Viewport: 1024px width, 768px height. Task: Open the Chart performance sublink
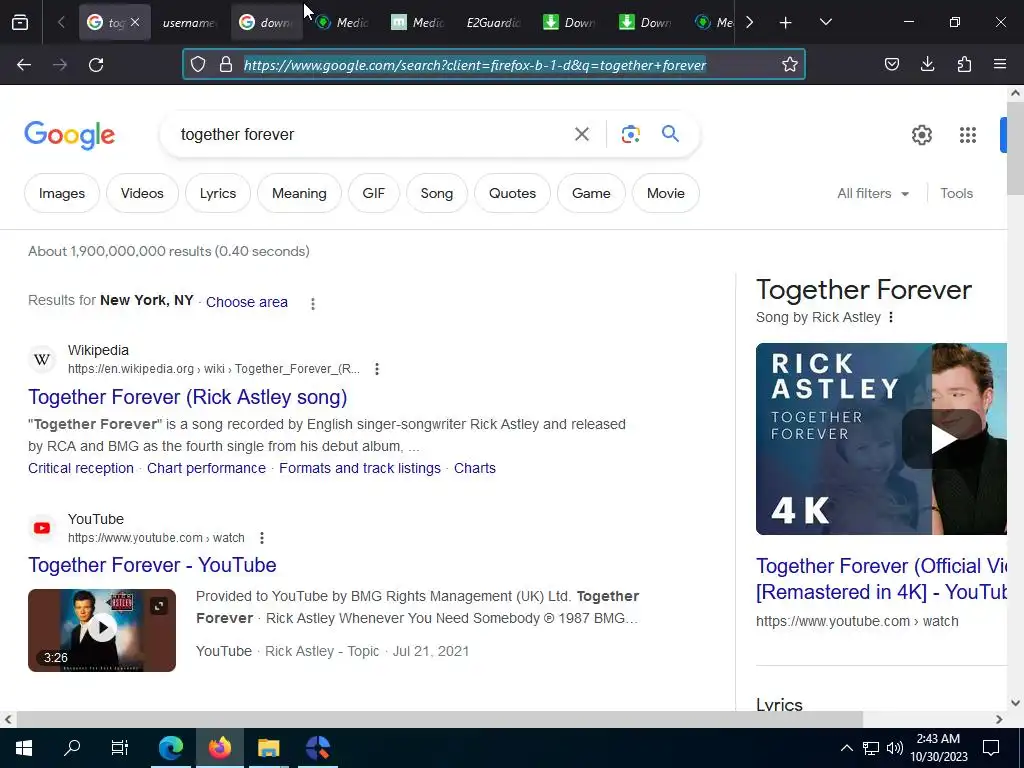point(206,468)
